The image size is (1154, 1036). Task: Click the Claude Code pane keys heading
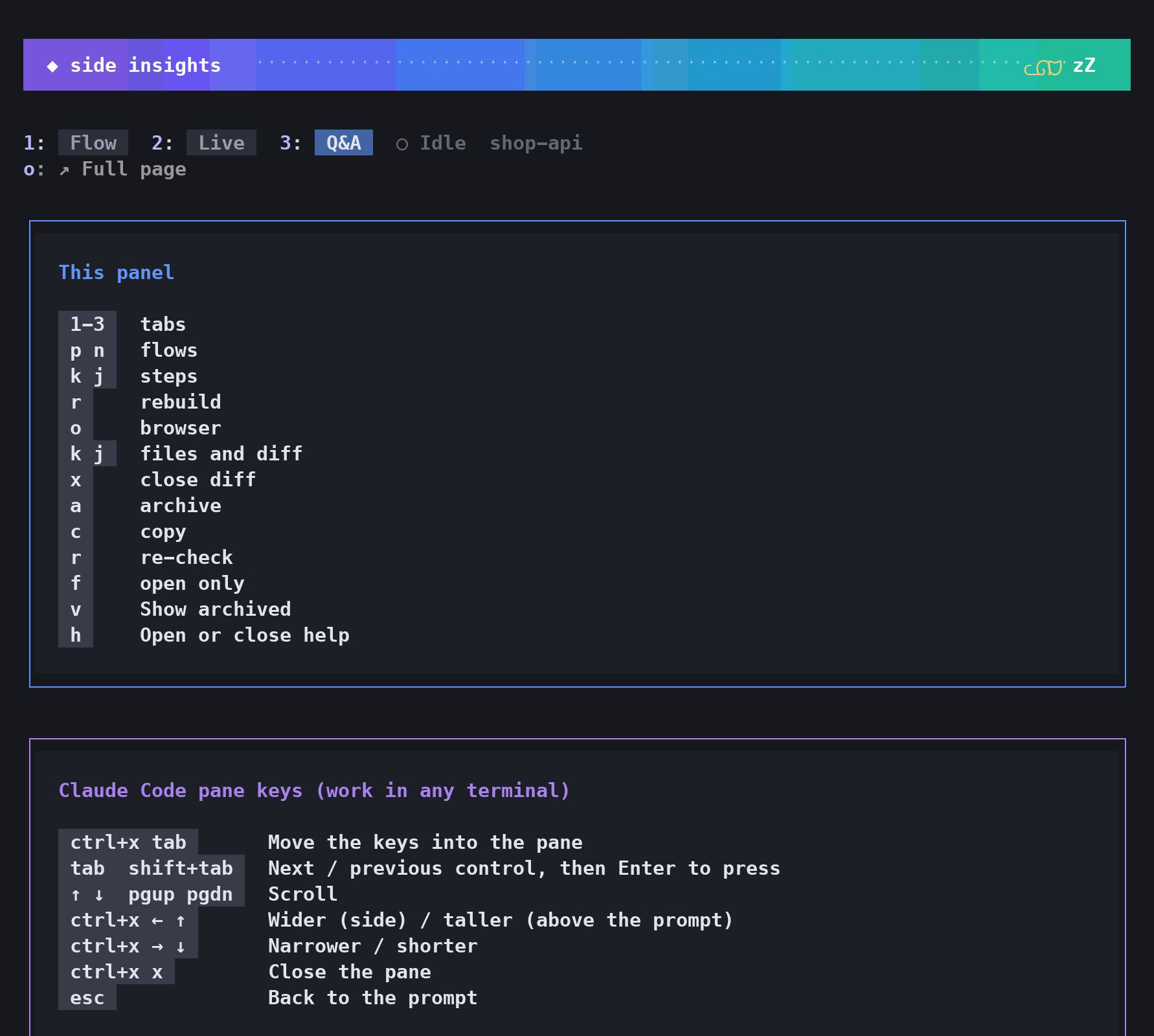pyautogui.click(x=314, y=790)
